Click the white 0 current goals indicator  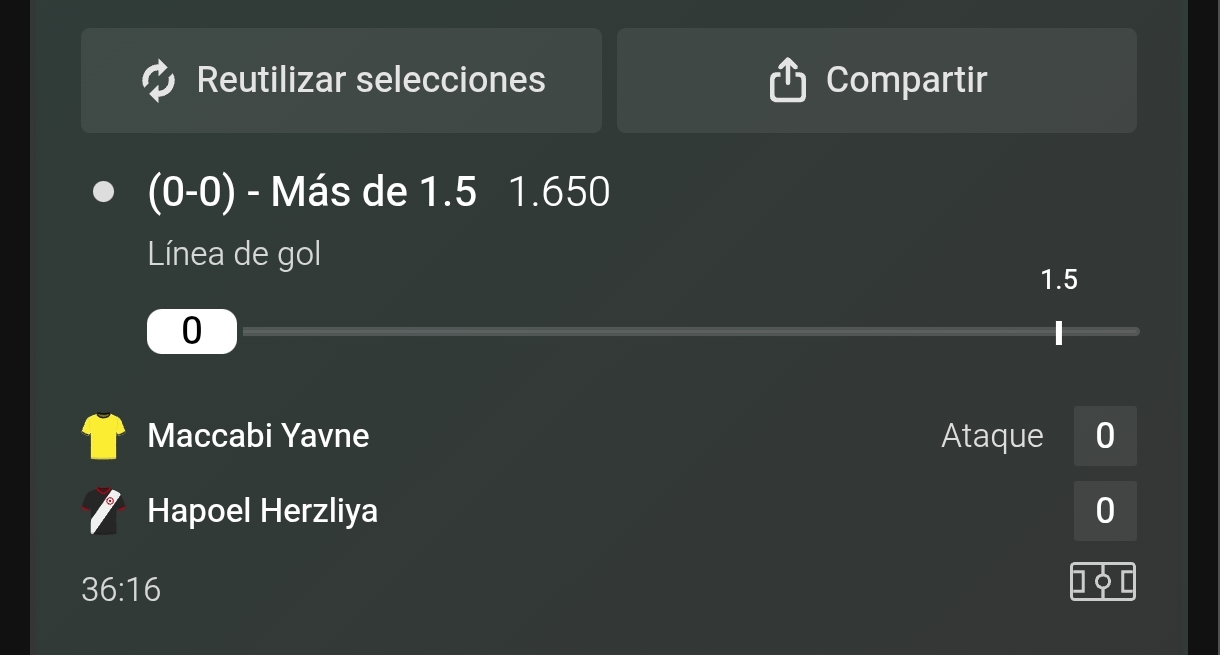point(192,331)
